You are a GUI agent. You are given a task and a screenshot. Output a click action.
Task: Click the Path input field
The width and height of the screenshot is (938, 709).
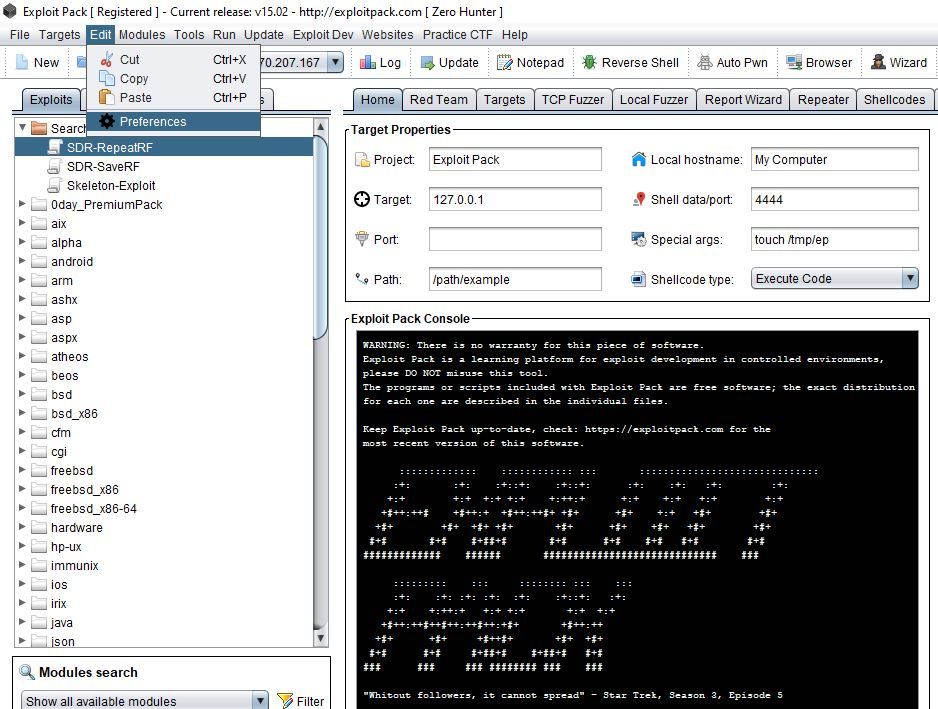pyautogui.click(x=515, y=279)
